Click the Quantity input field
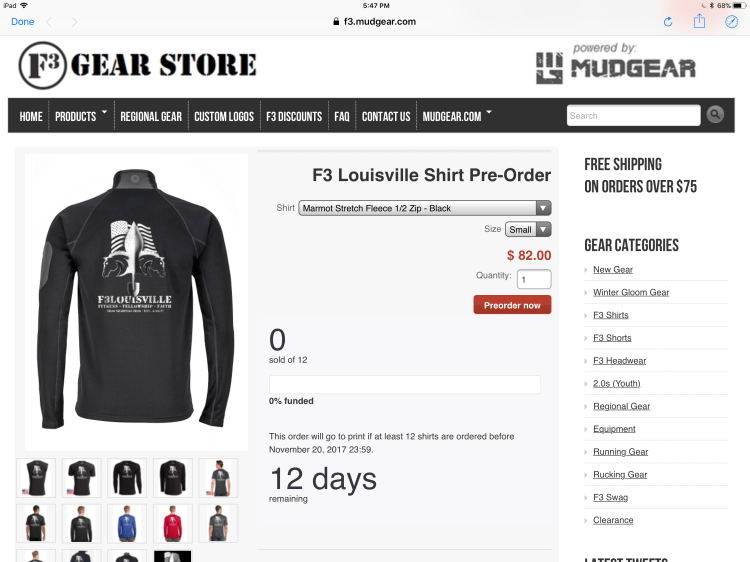Screen dimensions: 750x562 [x=534, y=279]
